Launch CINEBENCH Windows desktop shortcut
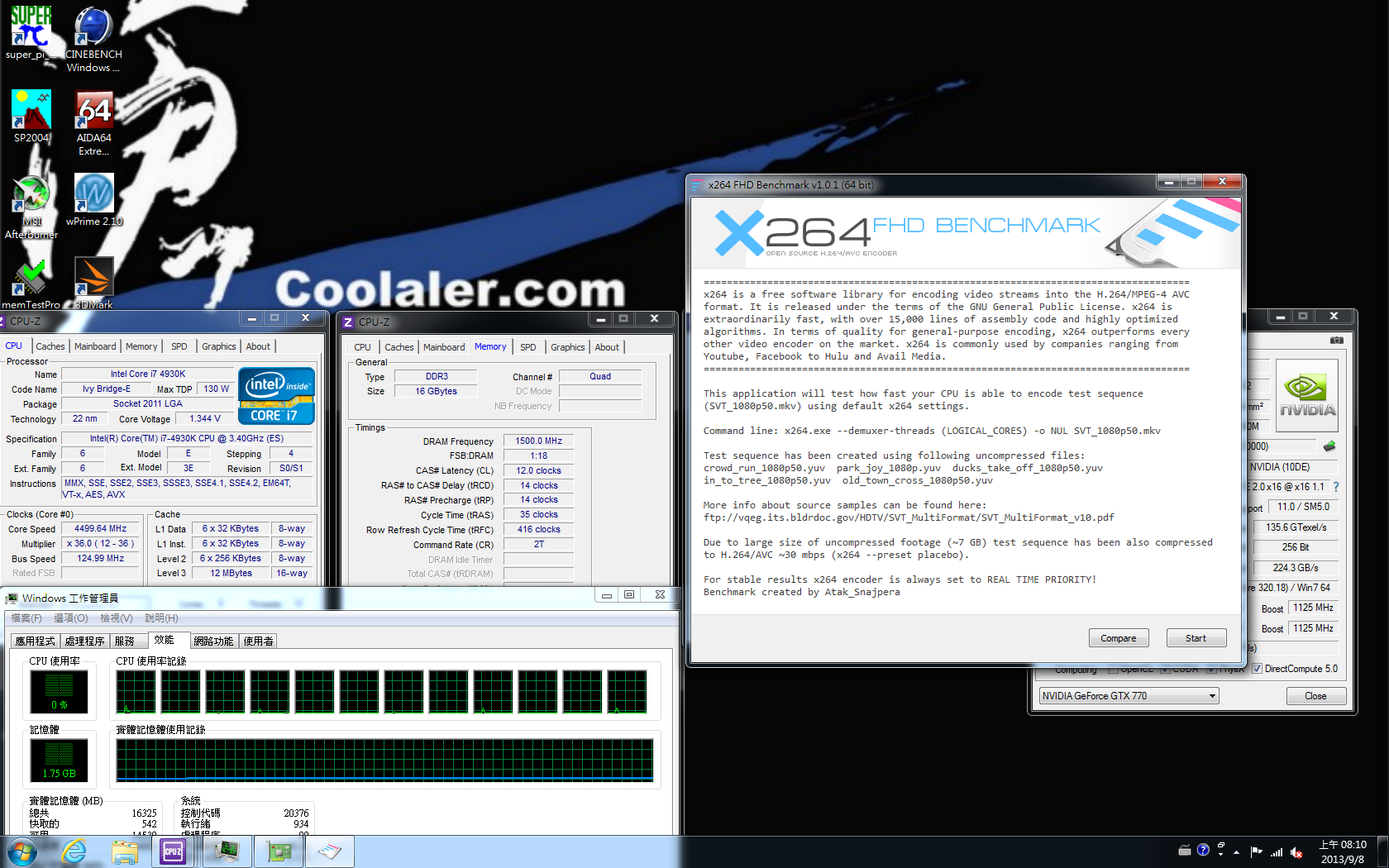This screenshot has height=868, width=1389. click(x=93, y=39)
